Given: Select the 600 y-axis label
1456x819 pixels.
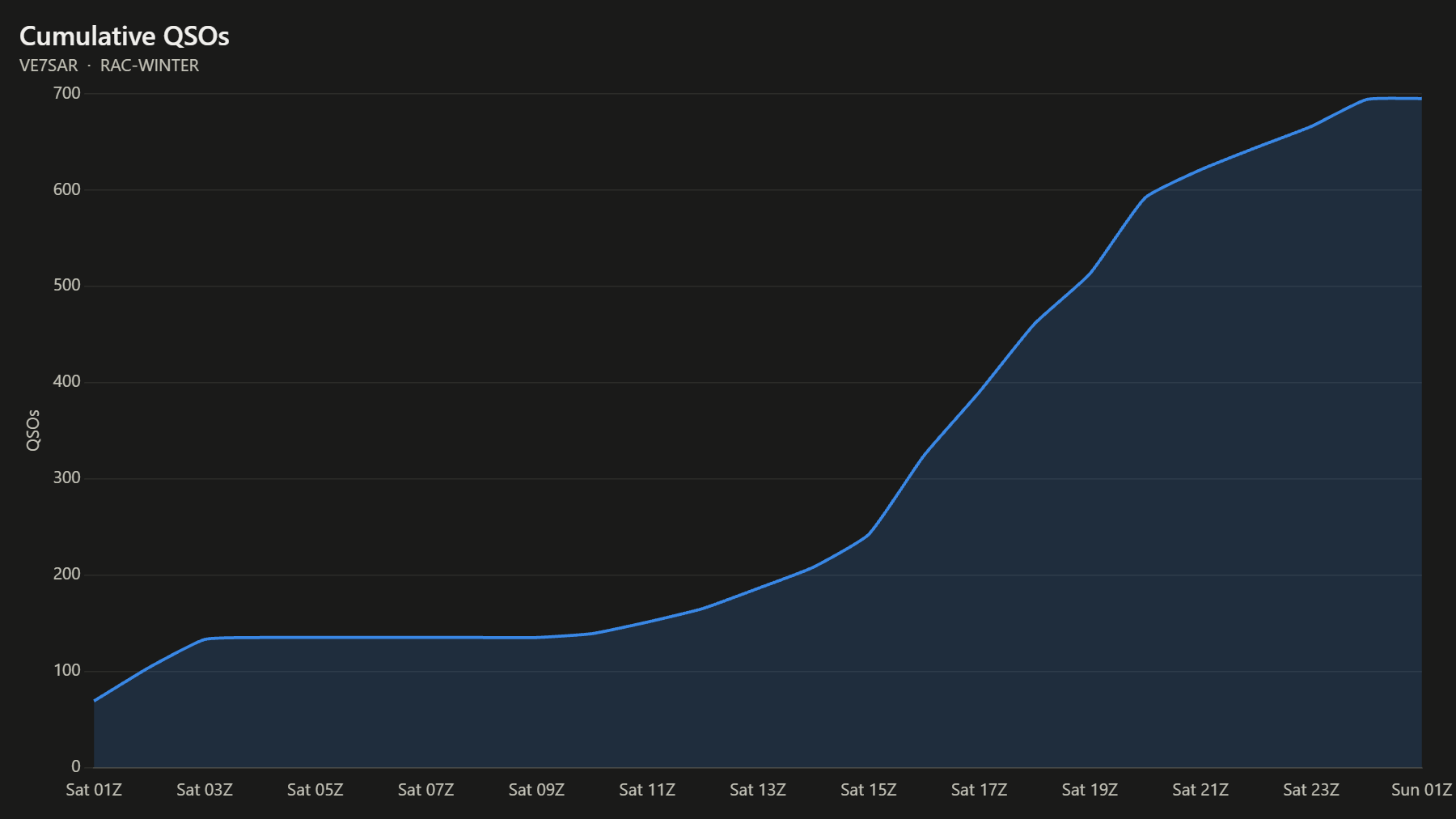Looking at the screenshot, I should click(67, 189).
